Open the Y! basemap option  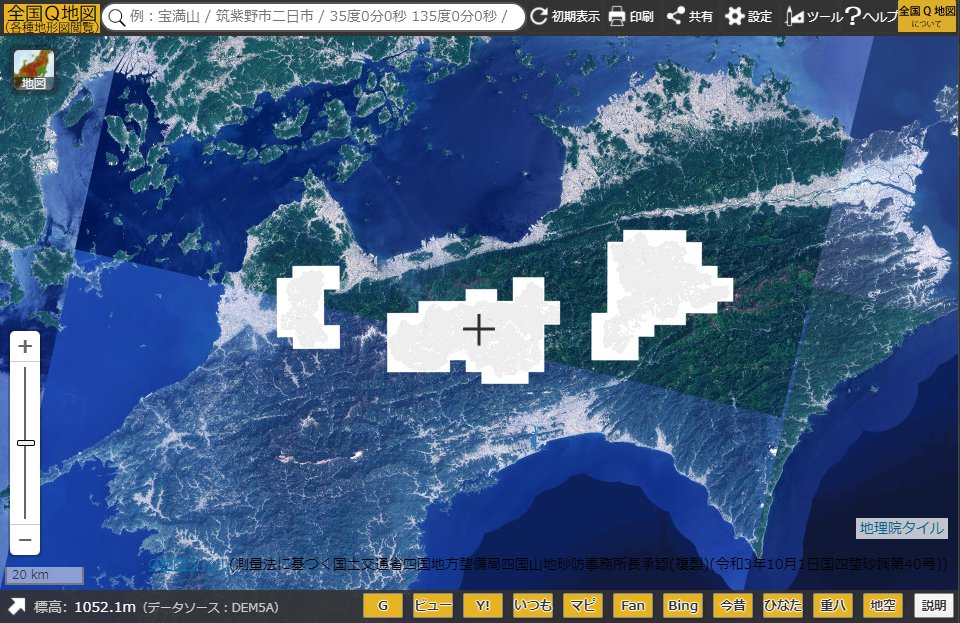[483, 605]
